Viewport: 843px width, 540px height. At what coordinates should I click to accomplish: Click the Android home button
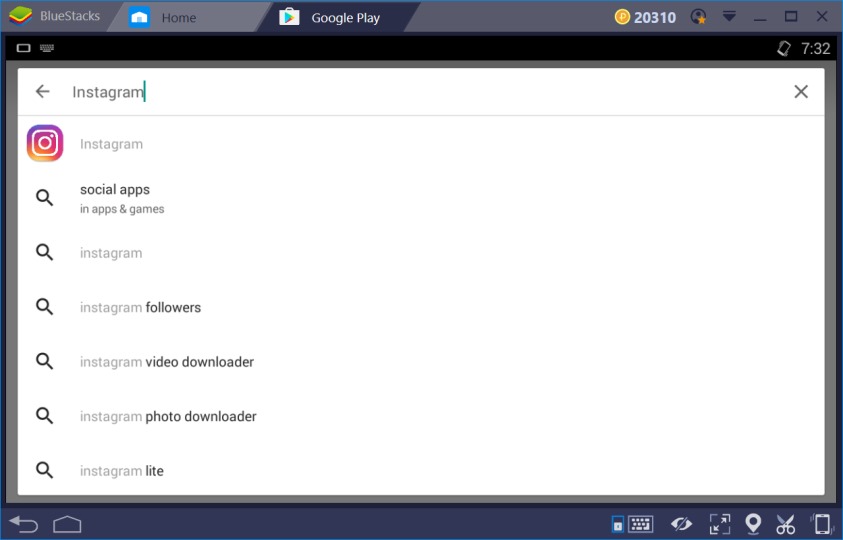(67, 524)
